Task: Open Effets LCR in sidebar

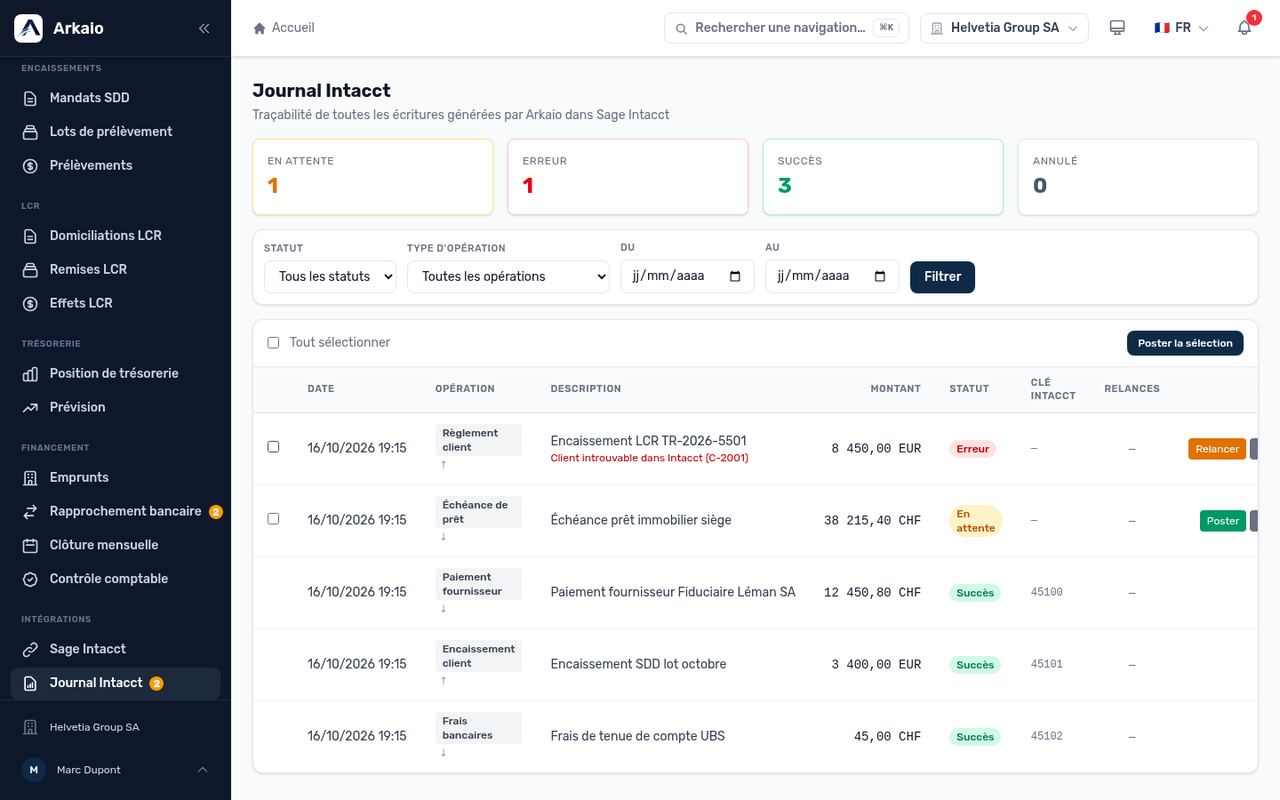Action: [115, 304]
